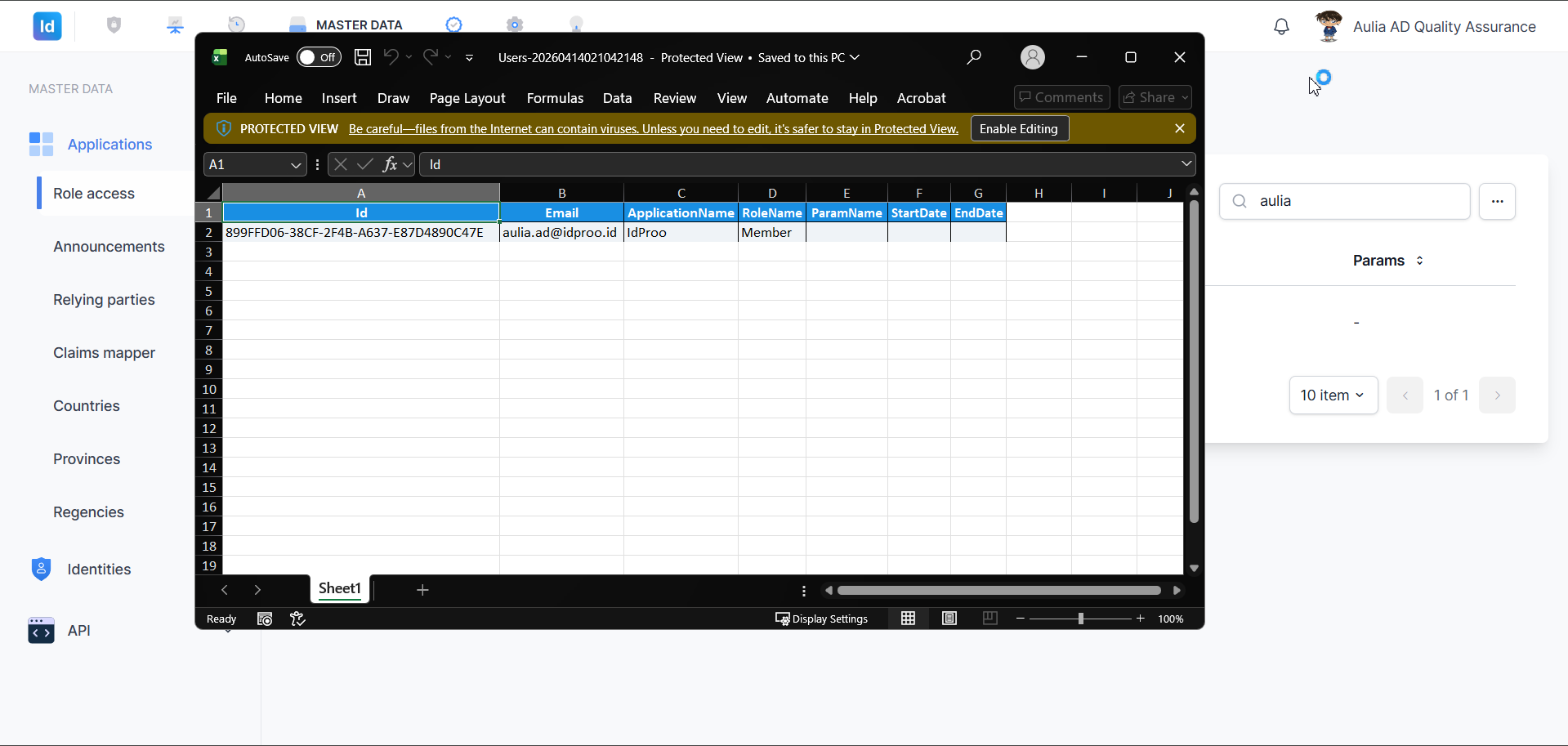Open the Name Box dropdown arrow
The width and height of the screenshot is (1568, 746).
(x=296, y=165)
